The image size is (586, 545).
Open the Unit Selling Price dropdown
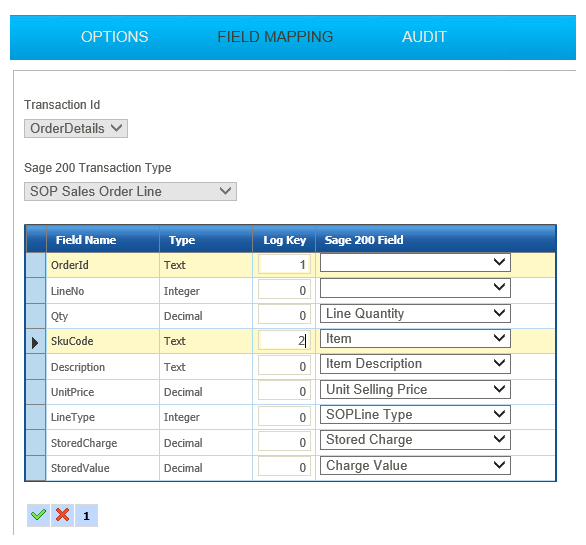(415, 389)
